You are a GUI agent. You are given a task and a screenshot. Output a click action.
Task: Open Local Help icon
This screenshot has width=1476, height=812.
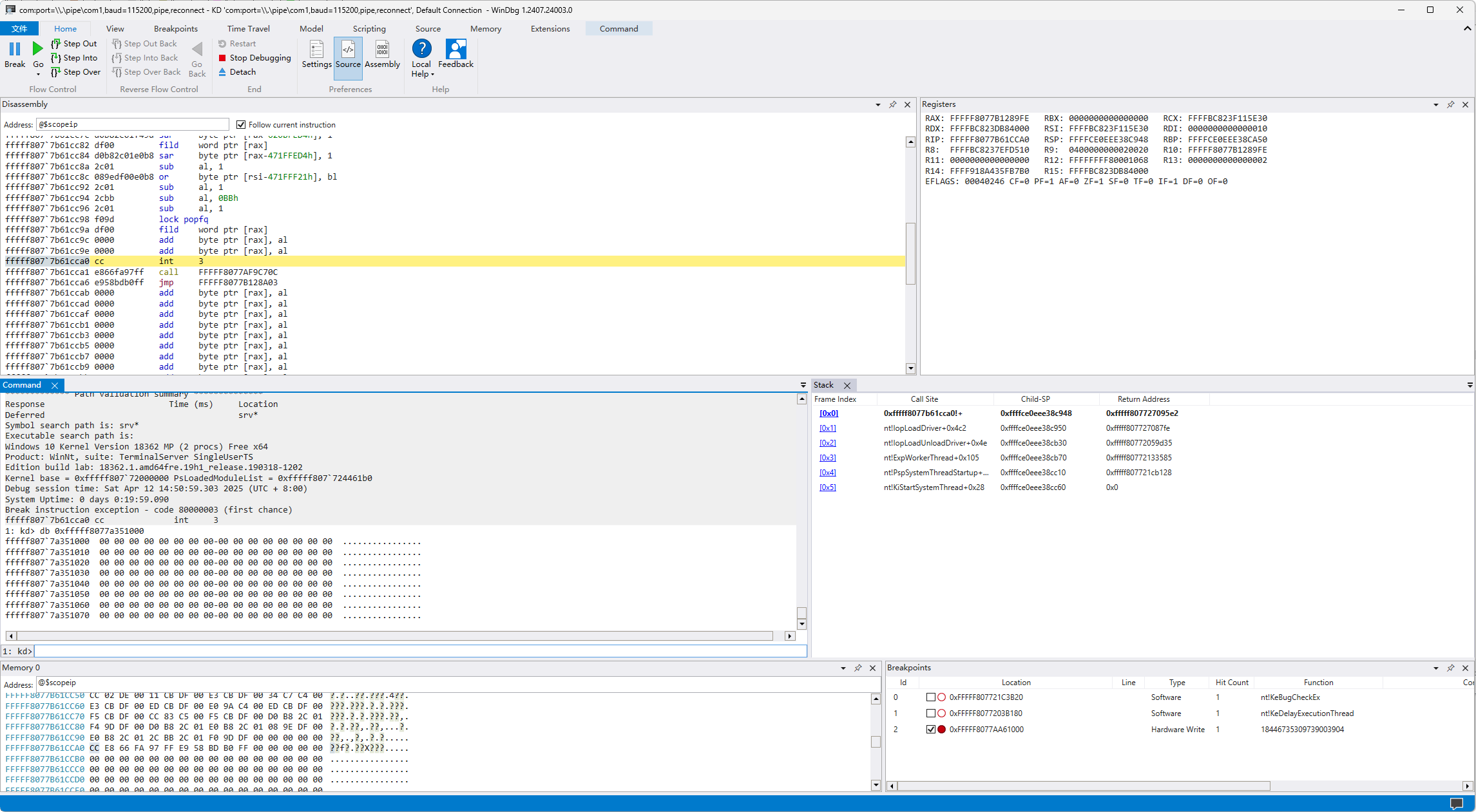pos(421,49)
